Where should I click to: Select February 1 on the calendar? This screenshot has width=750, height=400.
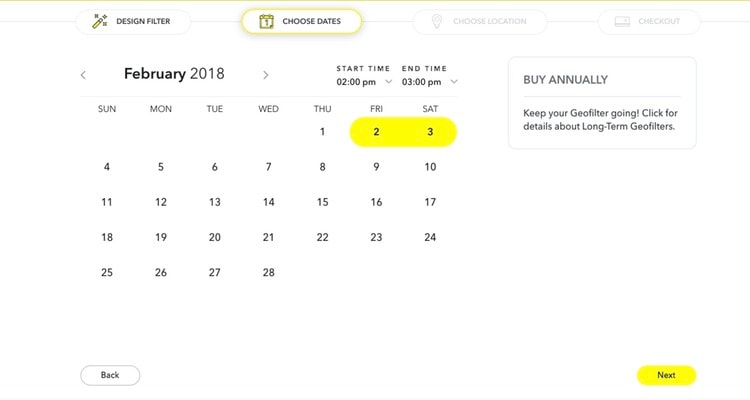click(322, 132)
